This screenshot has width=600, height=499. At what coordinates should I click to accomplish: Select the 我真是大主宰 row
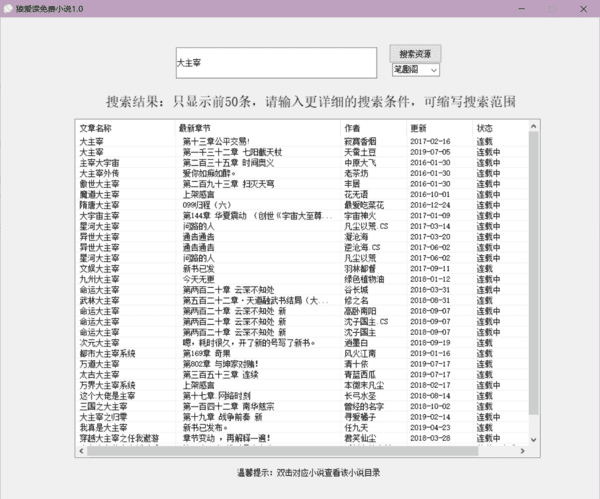coord(302,428)
